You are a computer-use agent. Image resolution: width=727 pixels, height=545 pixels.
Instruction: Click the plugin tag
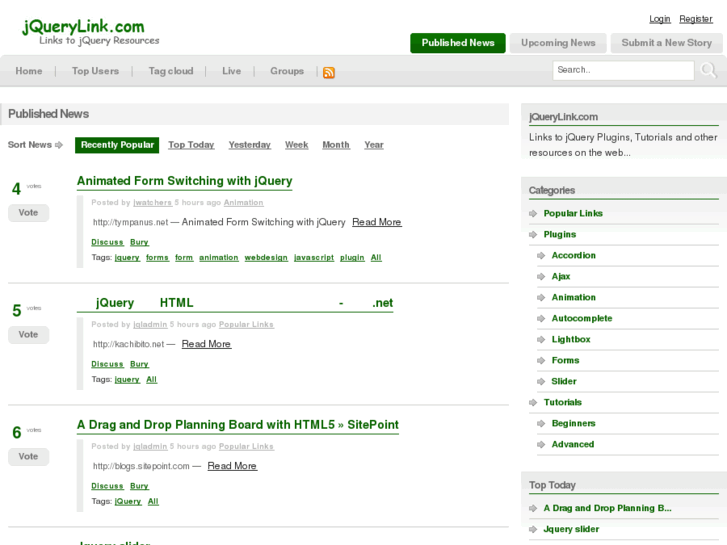(352, 257)
